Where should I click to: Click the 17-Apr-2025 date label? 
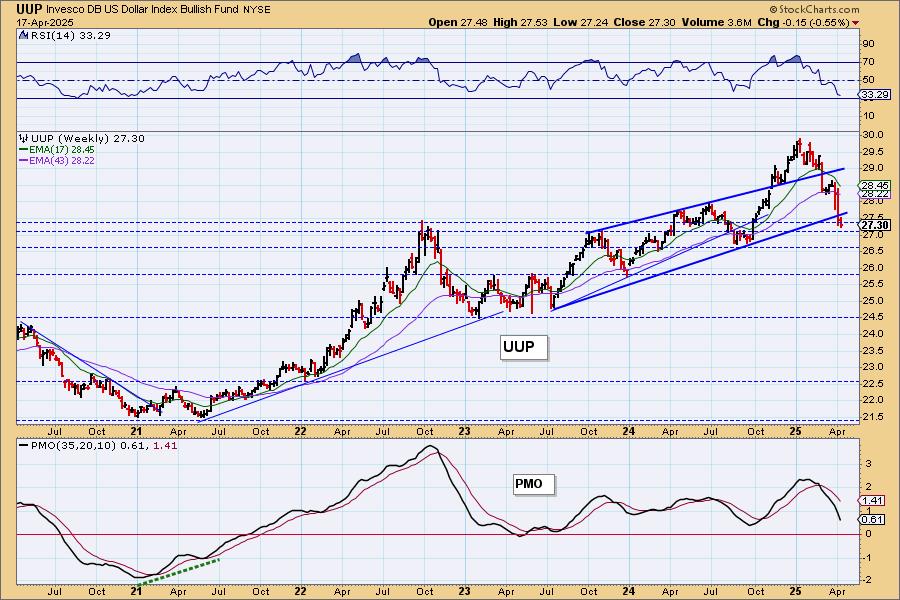point(44,22)
